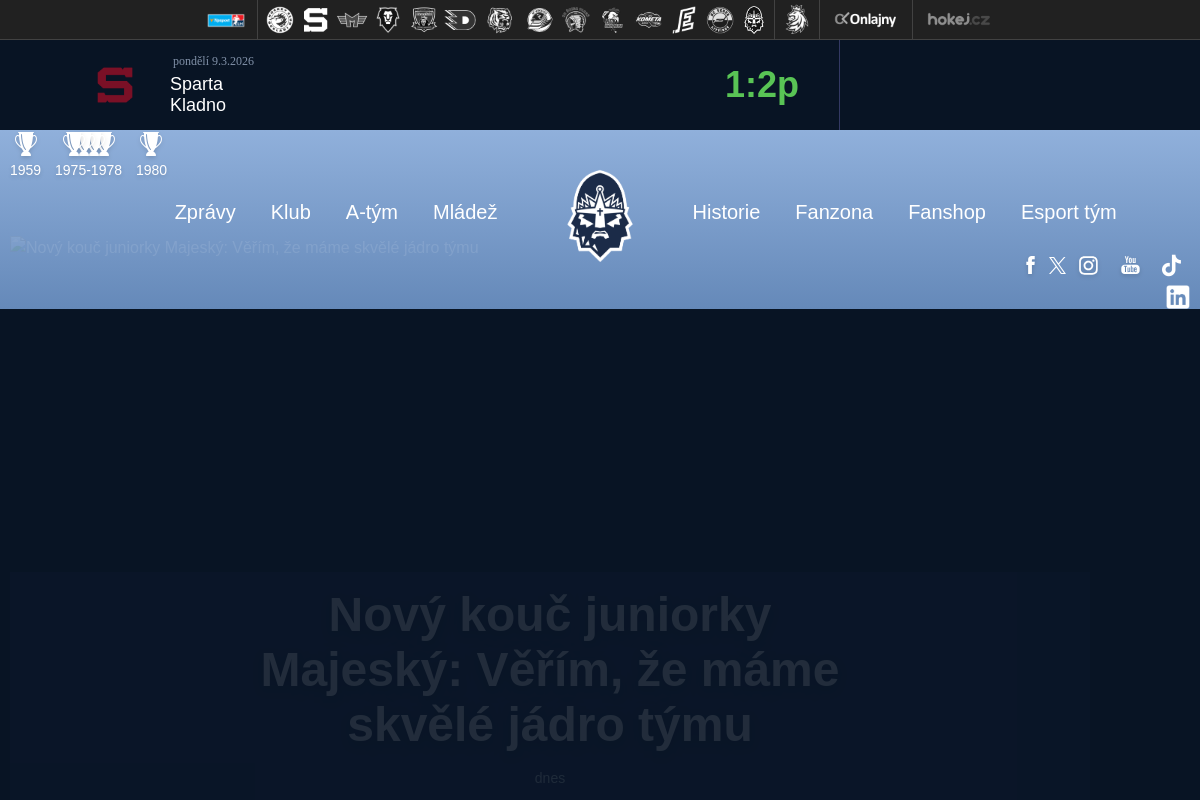
Task: Open the Mládež menu
Action: pos(465,212)
